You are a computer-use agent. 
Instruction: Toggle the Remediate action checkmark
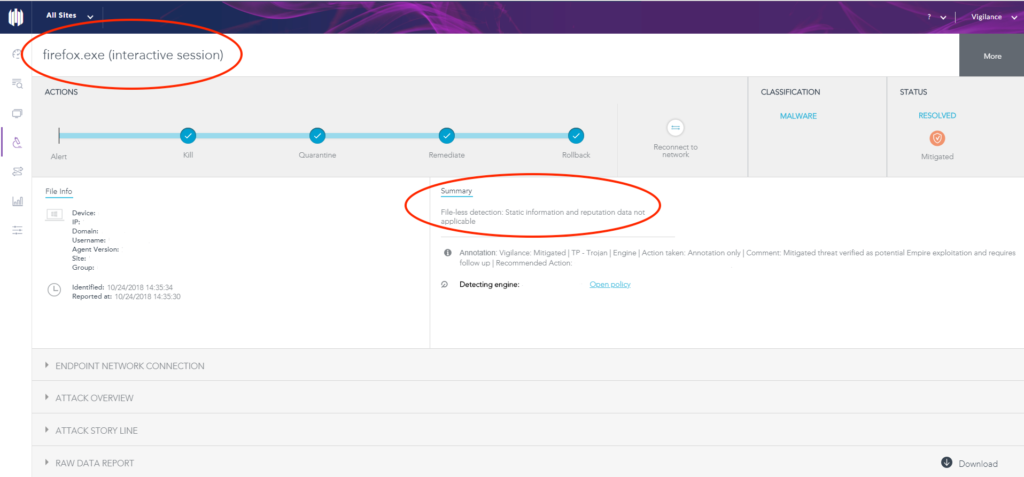446,136
